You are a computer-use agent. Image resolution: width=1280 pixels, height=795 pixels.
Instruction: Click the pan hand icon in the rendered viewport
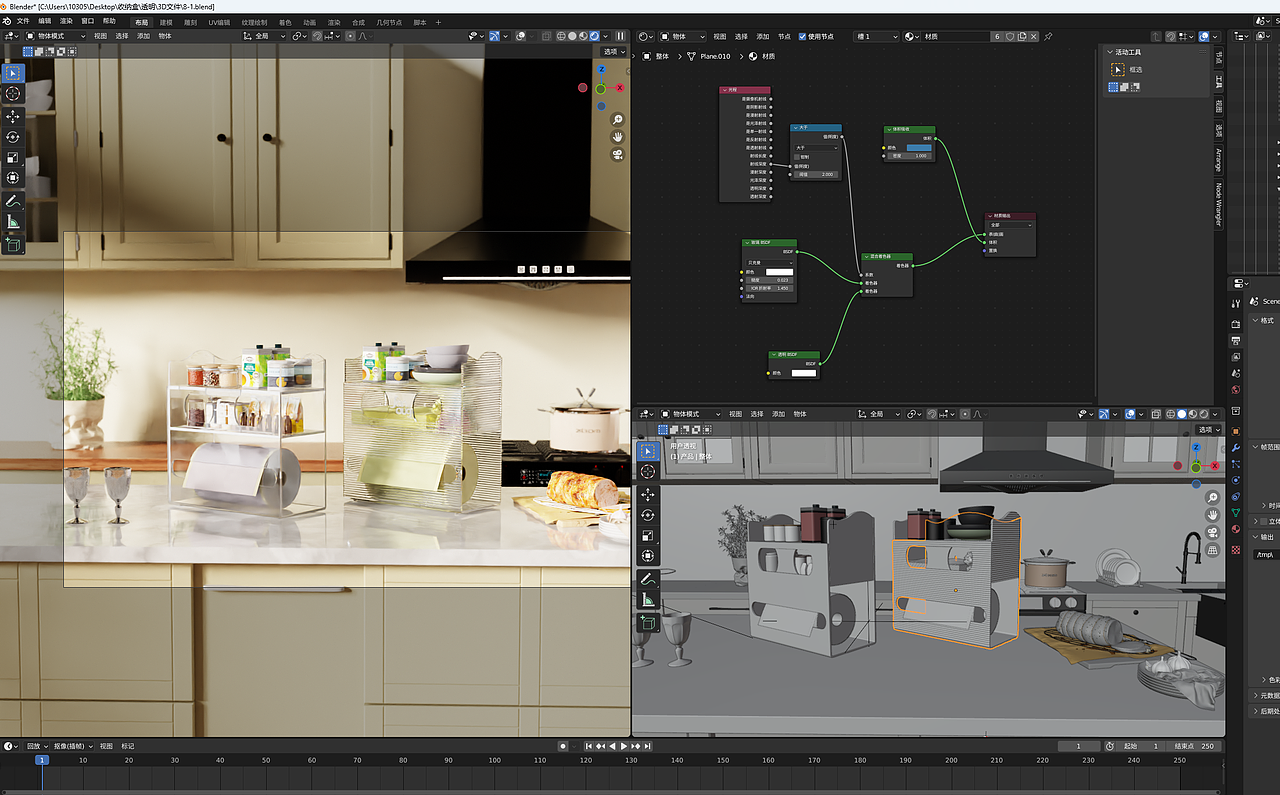coord(618,136)
